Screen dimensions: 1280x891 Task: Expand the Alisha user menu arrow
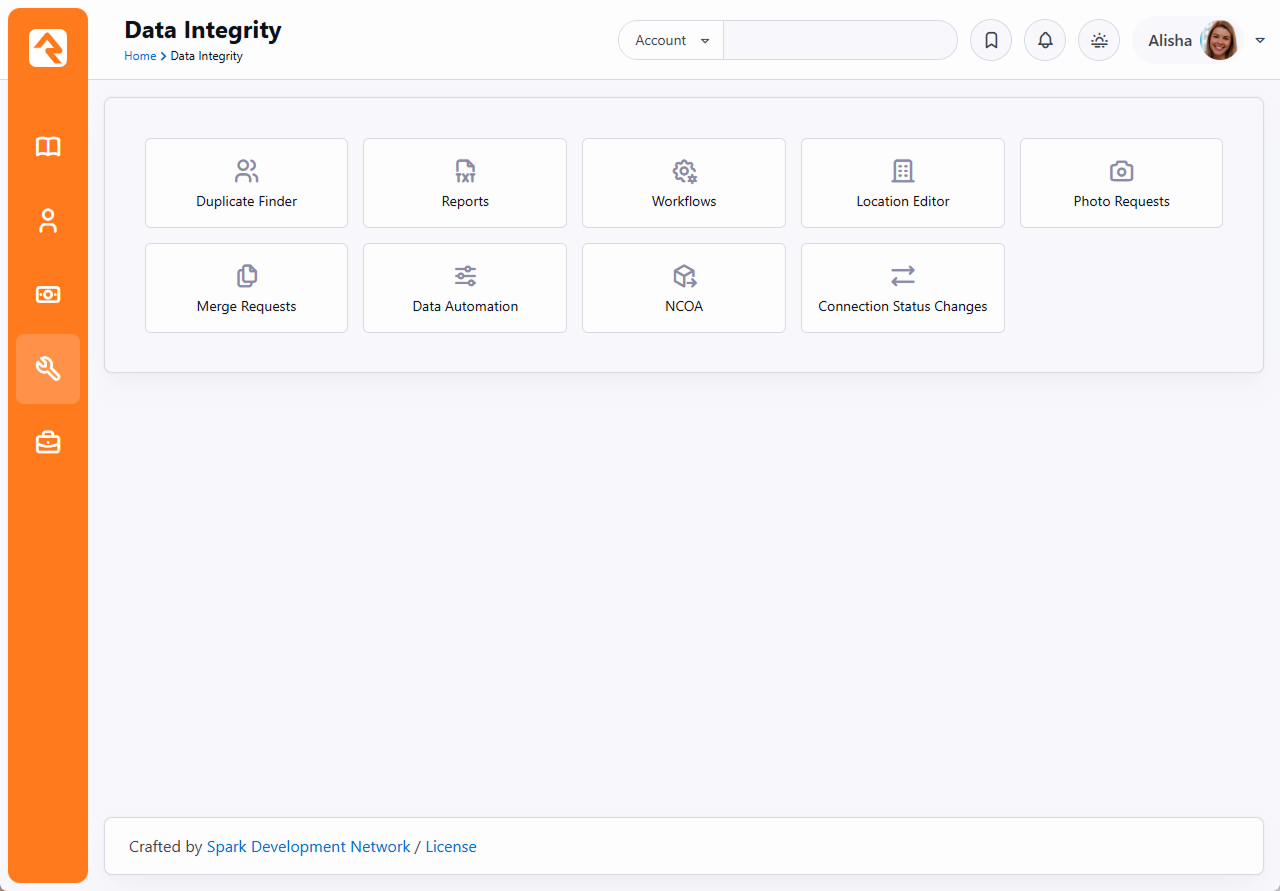[1260, 41]
